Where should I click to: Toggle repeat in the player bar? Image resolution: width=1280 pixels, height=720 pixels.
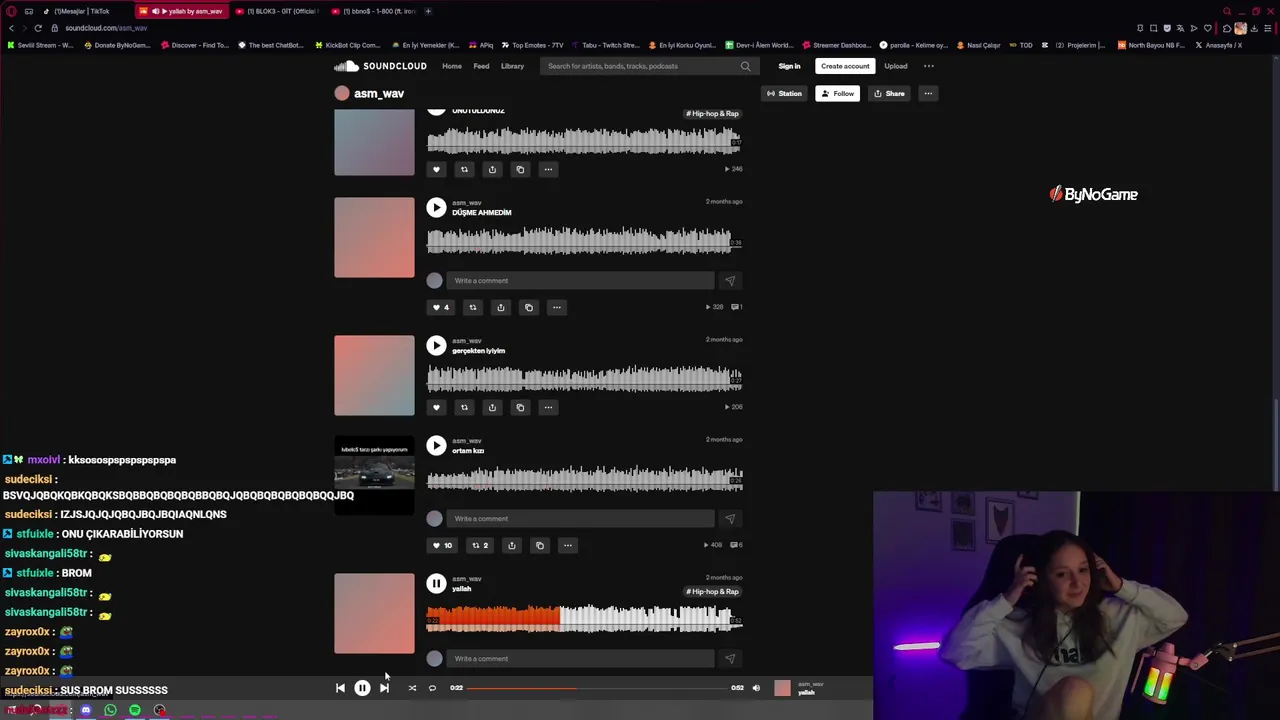coord(432,688)
